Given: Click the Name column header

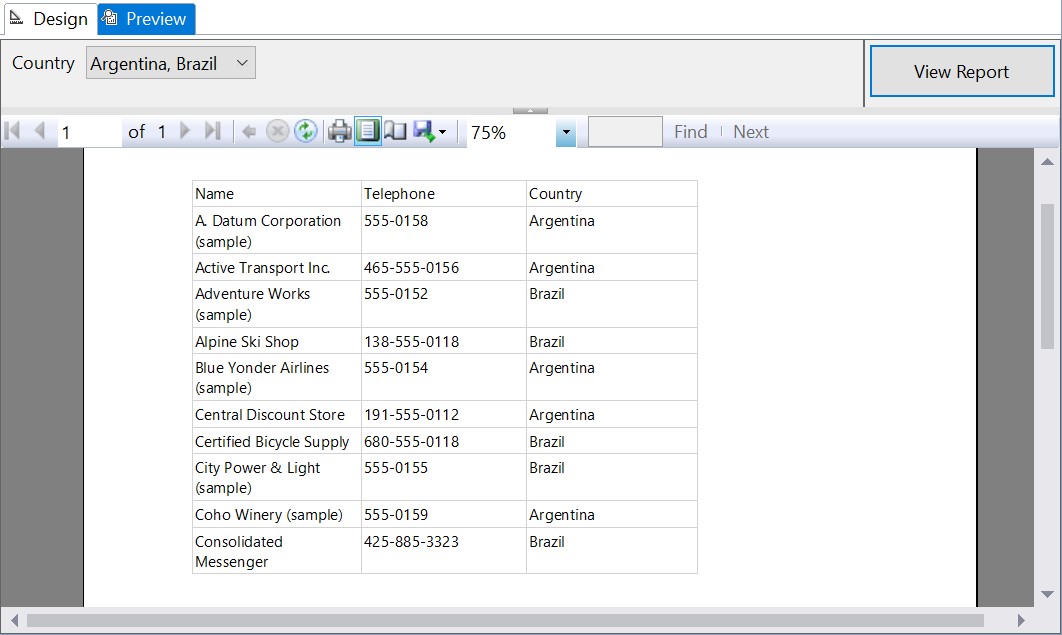Looking at the screenshot, I should [x=276, y=194].
